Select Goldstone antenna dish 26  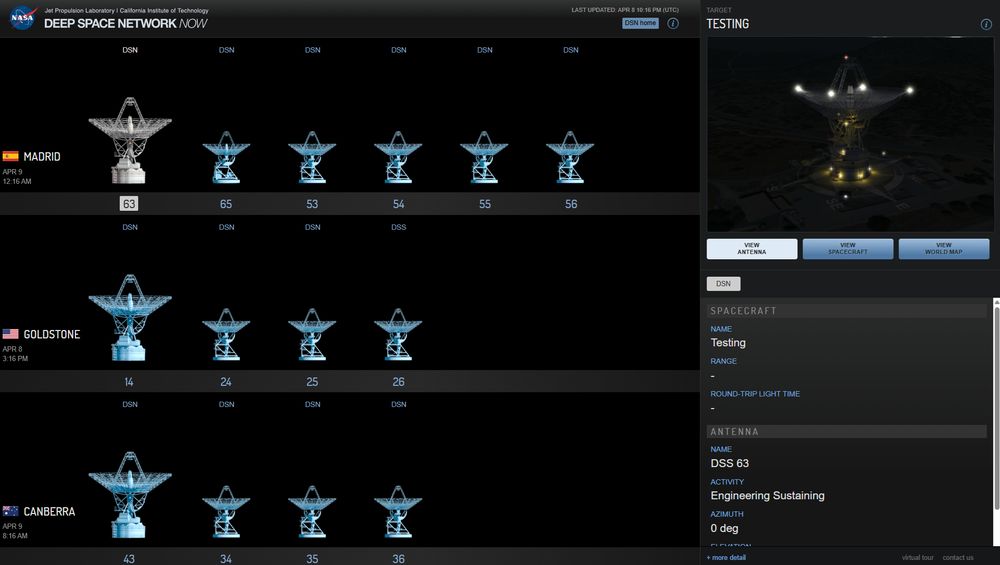[x=398, y=334]
